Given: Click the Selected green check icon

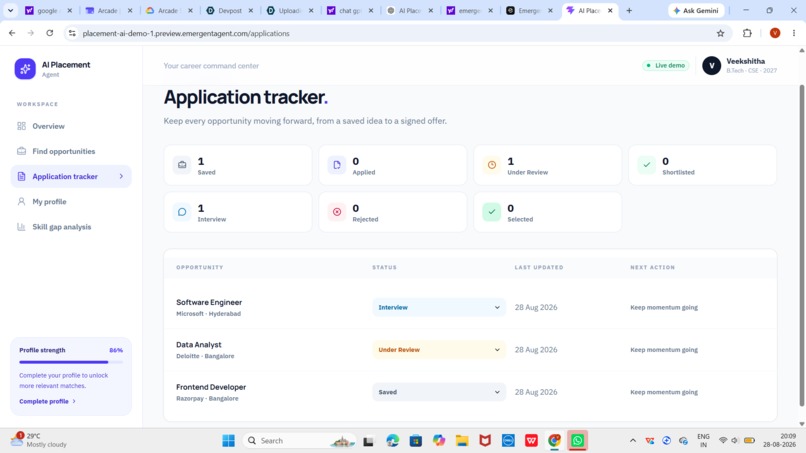Looking at the screenshot, I should pos(492,212).
